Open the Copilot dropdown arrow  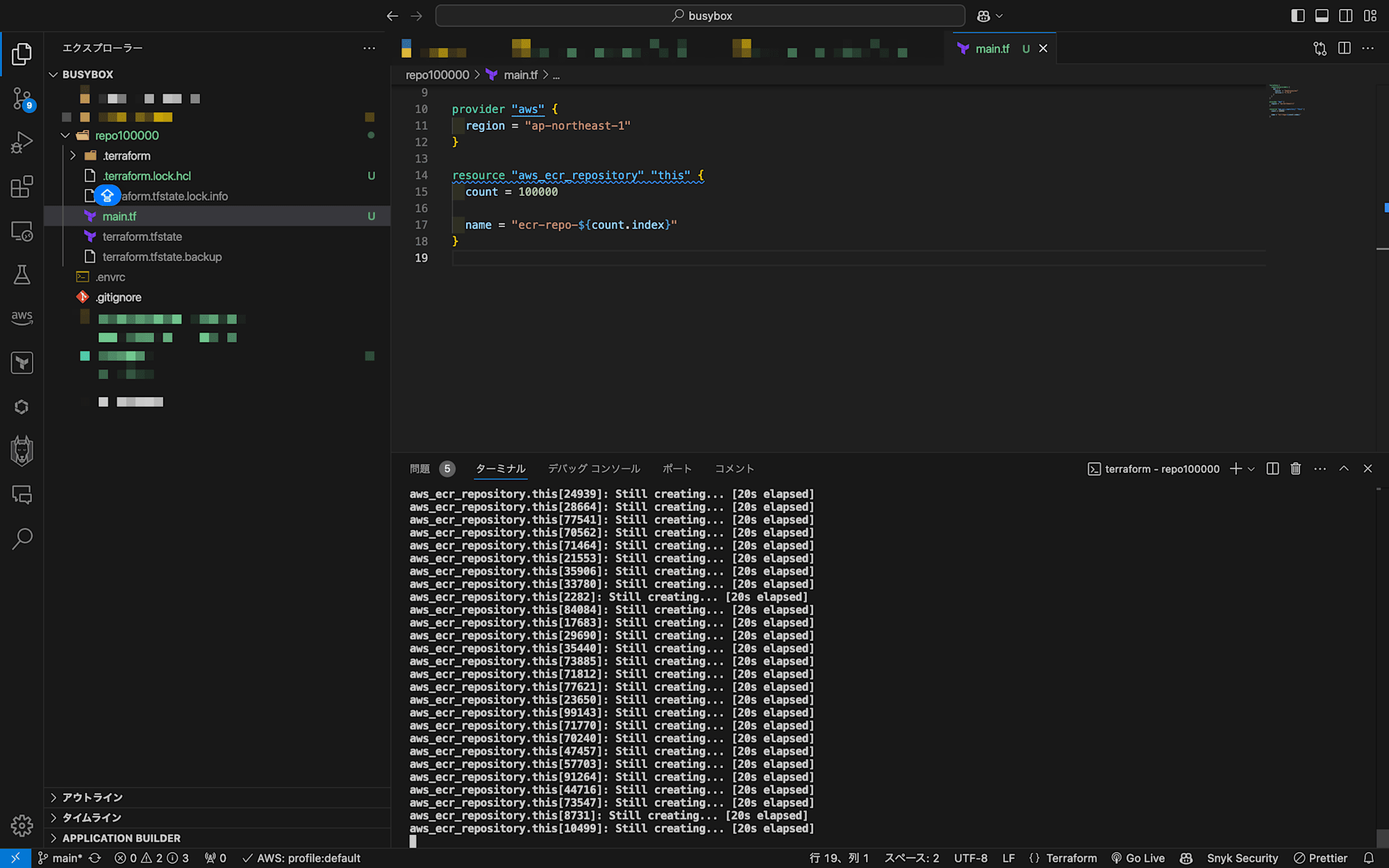[999, 16]
